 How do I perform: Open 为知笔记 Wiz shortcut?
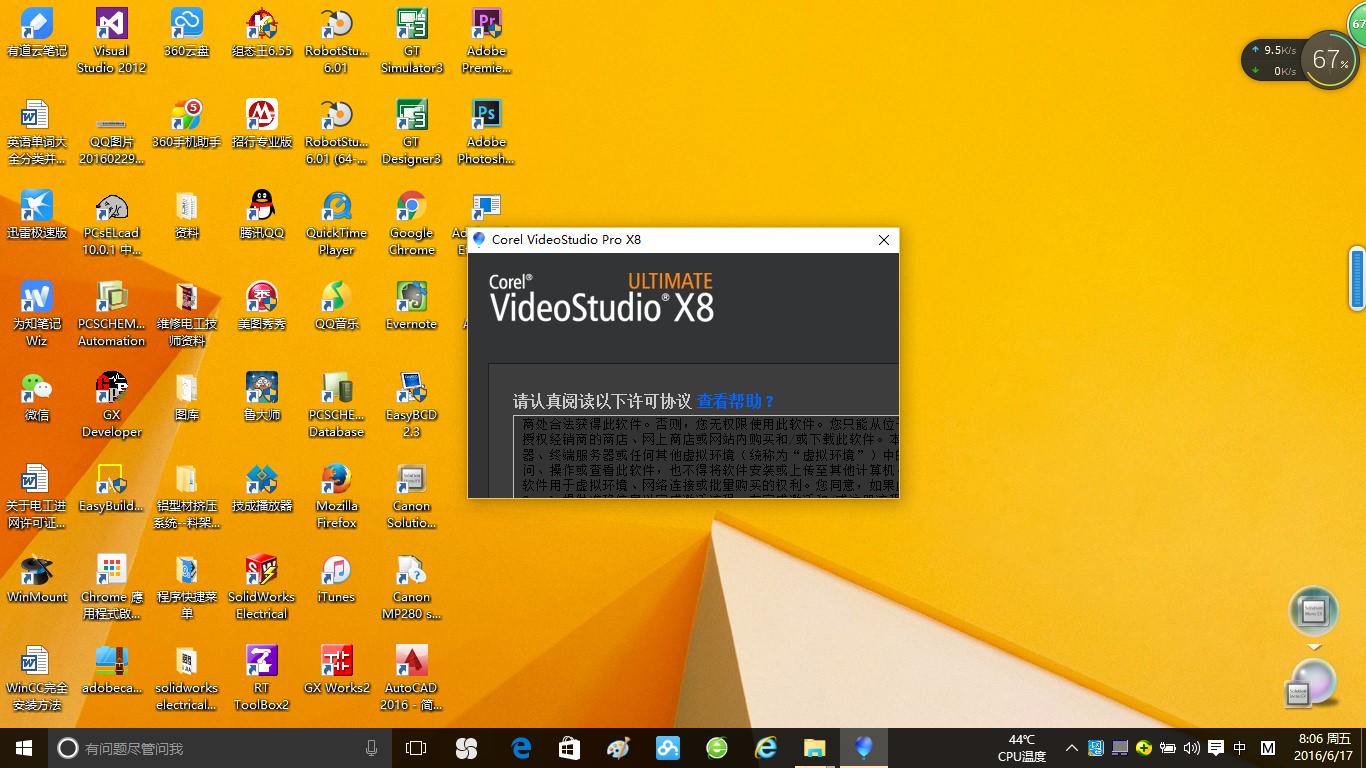[x=37, y=314]
